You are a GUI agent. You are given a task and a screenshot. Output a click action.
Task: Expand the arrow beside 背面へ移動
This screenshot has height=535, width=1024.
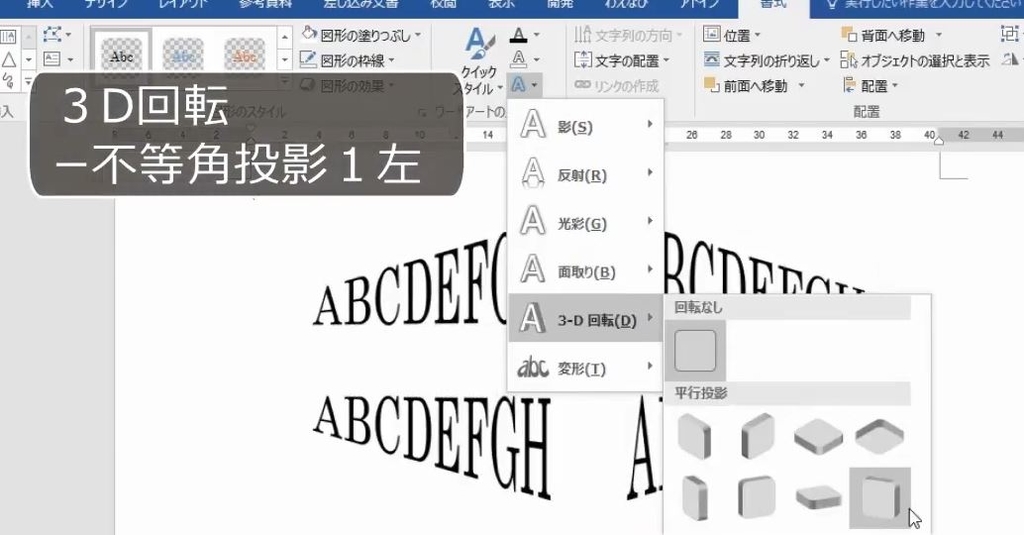[938, 35]
